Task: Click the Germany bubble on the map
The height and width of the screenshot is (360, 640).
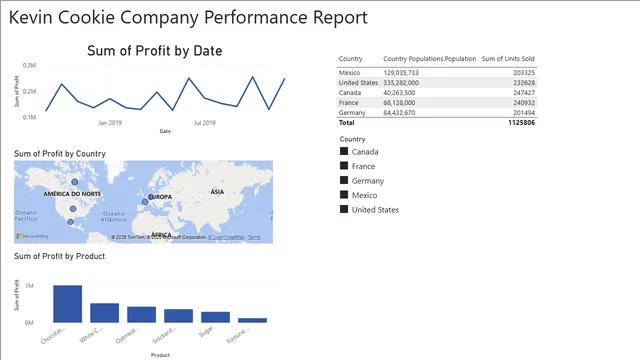Action: pos(151,197)
